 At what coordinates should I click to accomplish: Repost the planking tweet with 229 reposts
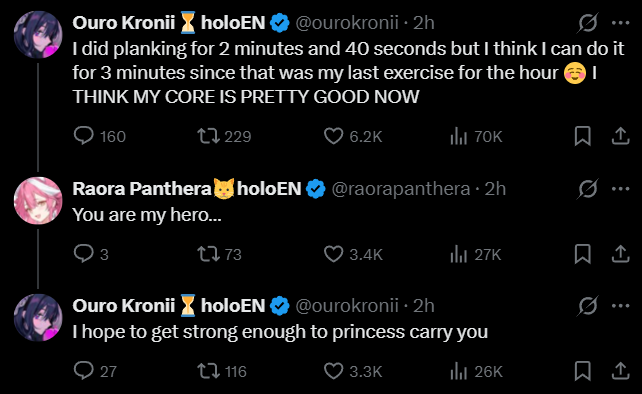point(209,136)
